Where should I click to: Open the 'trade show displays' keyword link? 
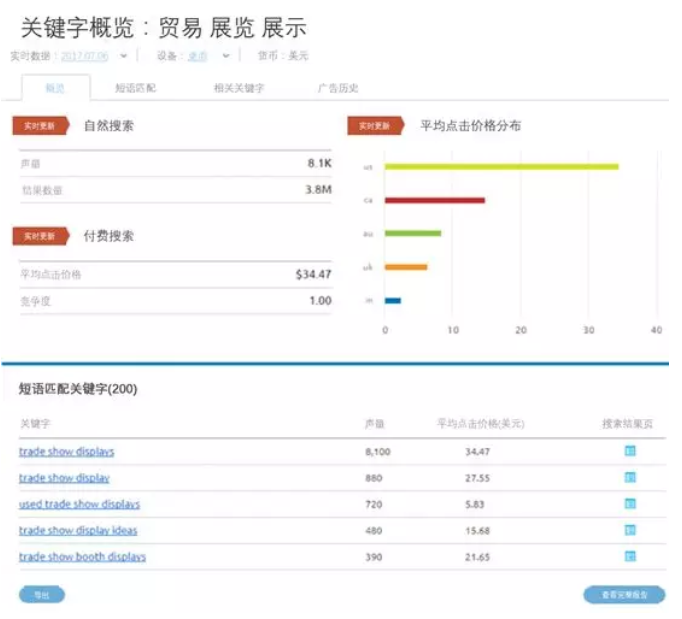click(x=66, y=452)
